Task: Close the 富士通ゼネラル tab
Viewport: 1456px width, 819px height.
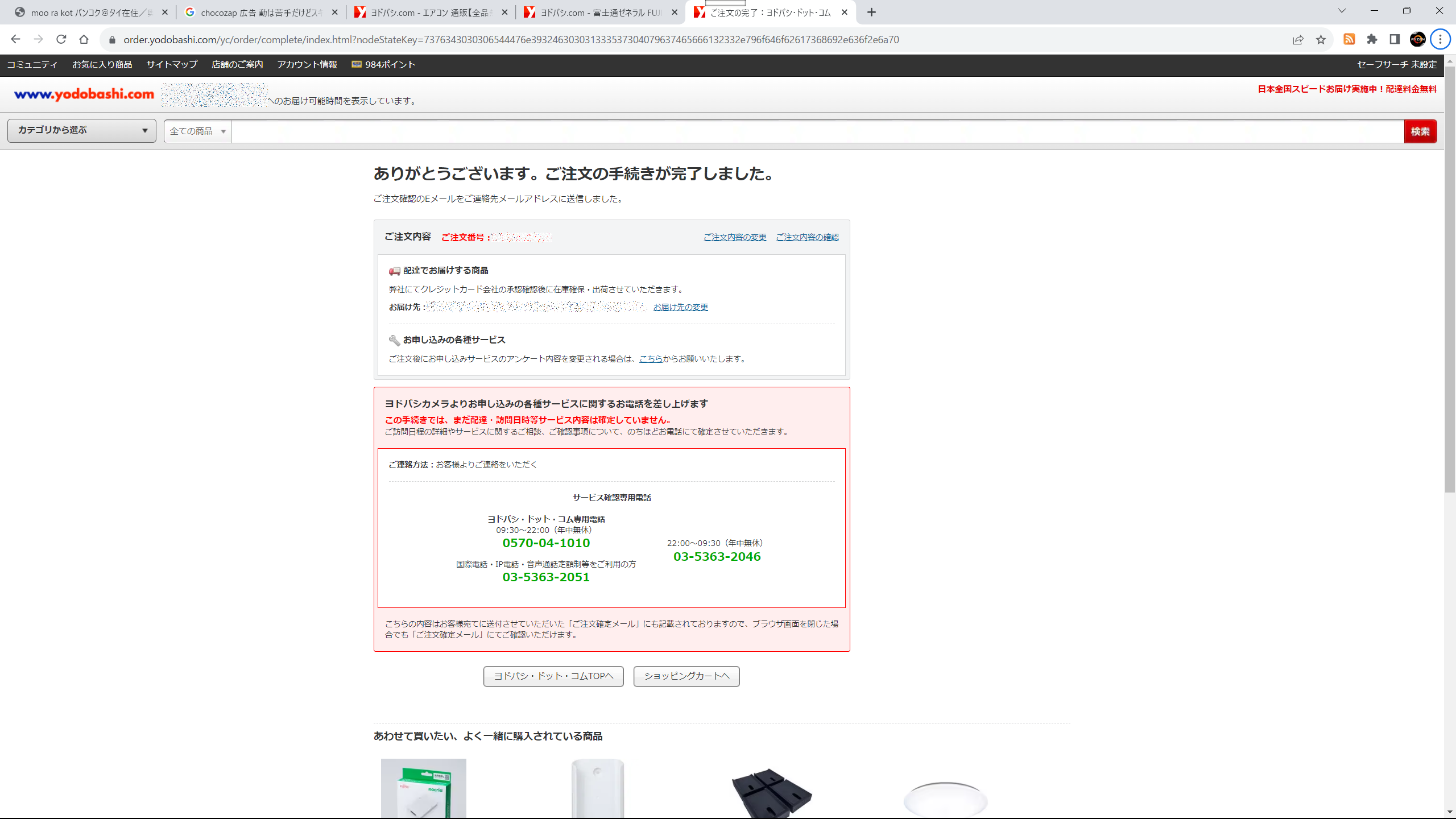Action: 675,12
